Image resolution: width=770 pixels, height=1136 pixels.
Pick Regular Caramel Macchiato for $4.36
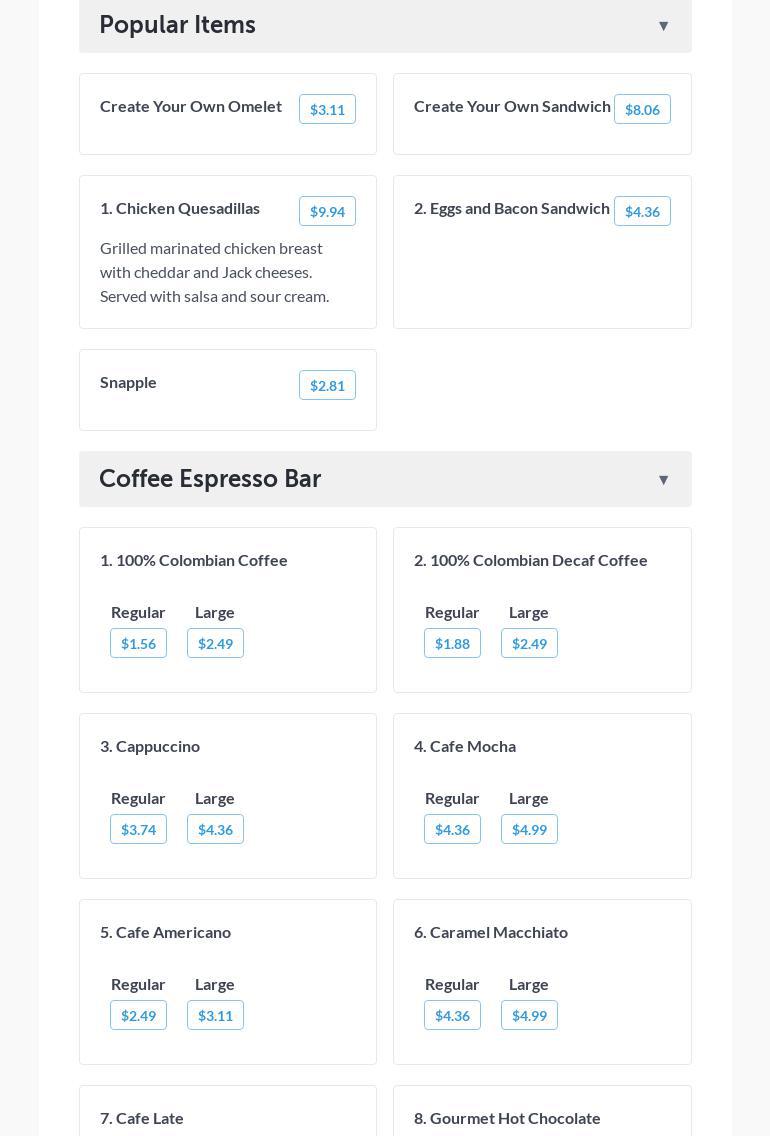[x=452, y=1016]
